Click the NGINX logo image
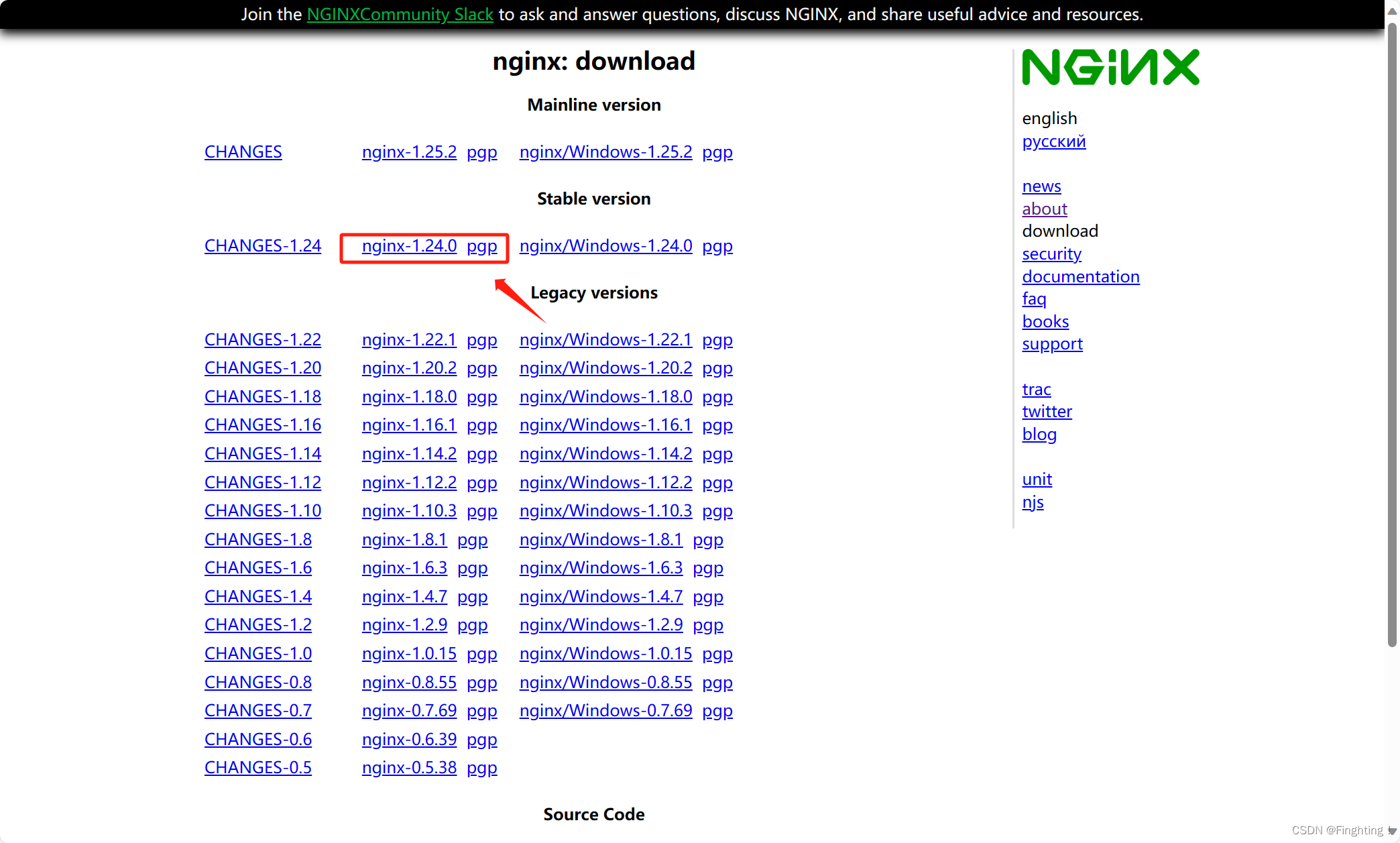Image resolution: width=1400 pixels, height=843 pixels. 1110,67
